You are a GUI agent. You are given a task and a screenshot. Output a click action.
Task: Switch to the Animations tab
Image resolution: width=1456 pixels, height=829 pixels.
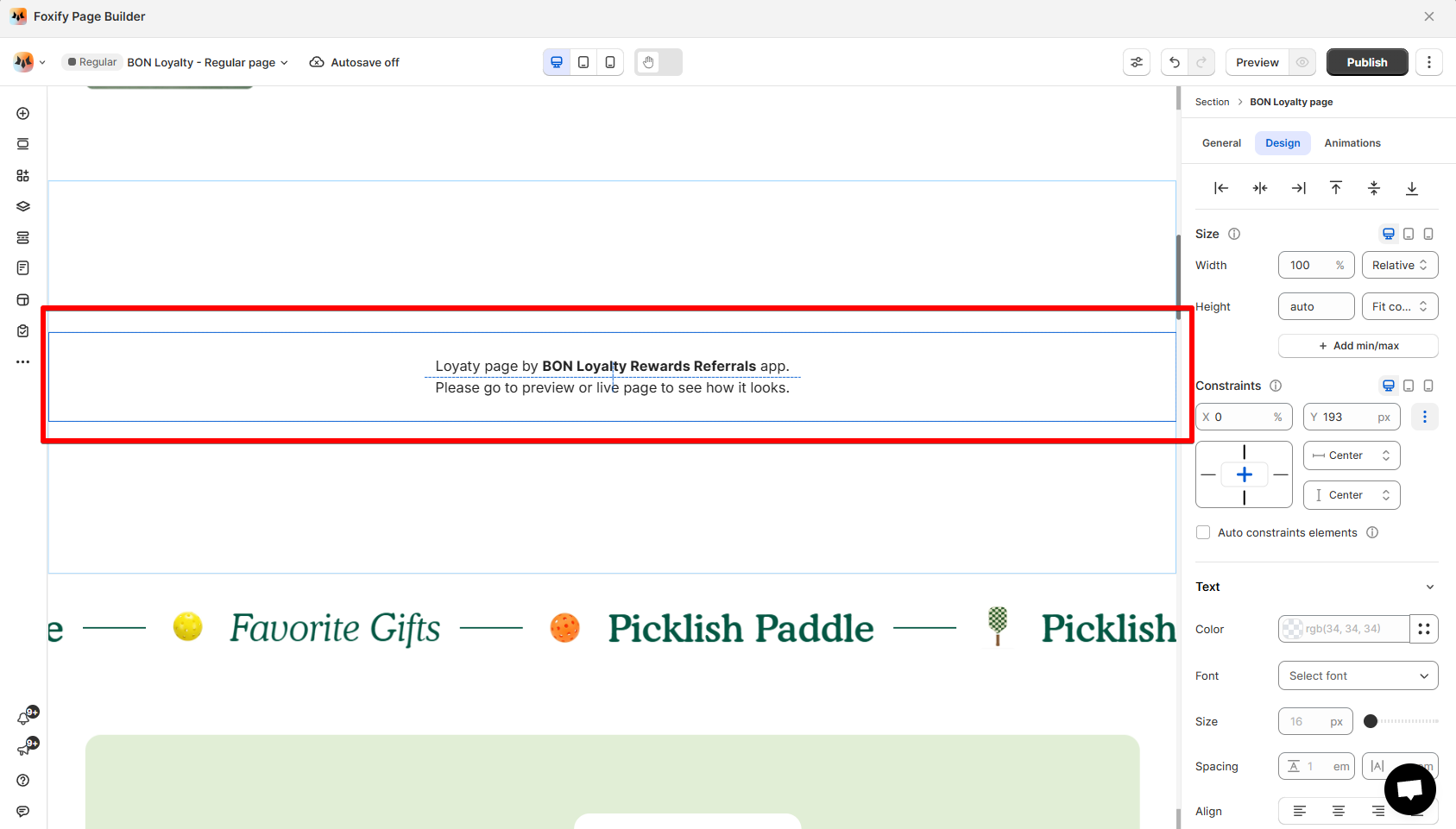[1352, 143]
